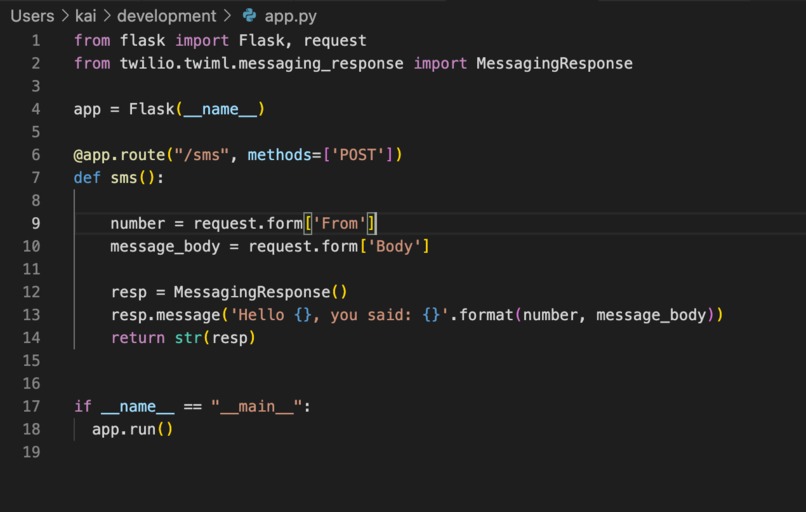Click 'number' variable on line 9
This screenshot has height=512, width=806.
[138, 224]
